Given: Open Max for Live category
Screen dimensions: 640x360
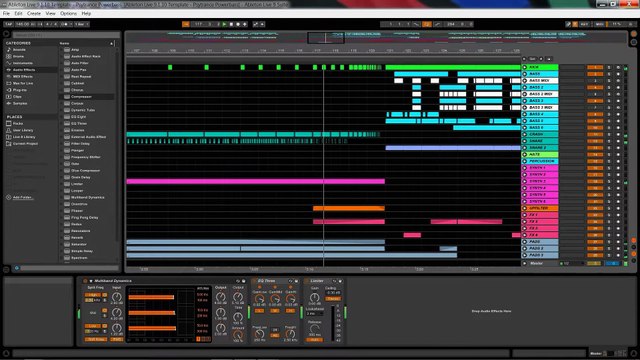Looking at the screenshot, I should [23, 83].
